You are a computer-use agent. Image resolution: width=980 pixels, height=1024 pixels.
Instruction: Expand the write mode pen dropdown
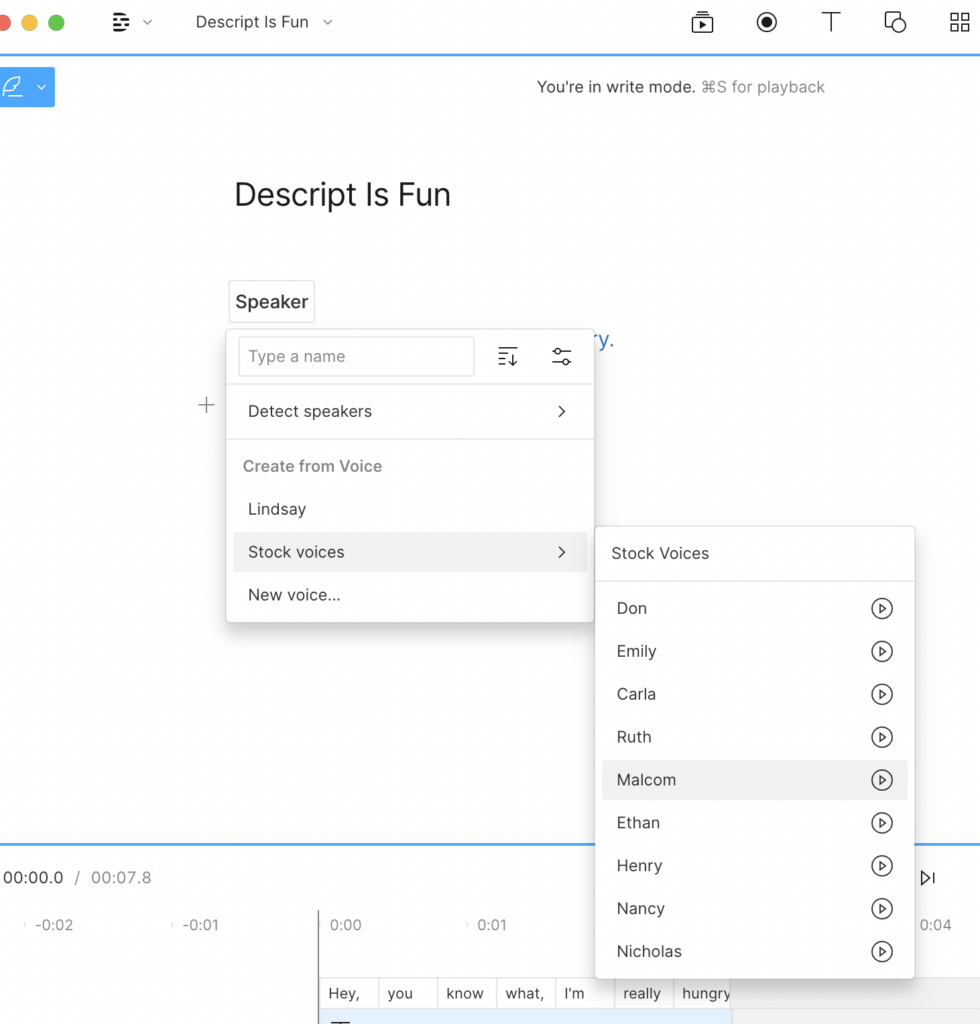(41, 87)
